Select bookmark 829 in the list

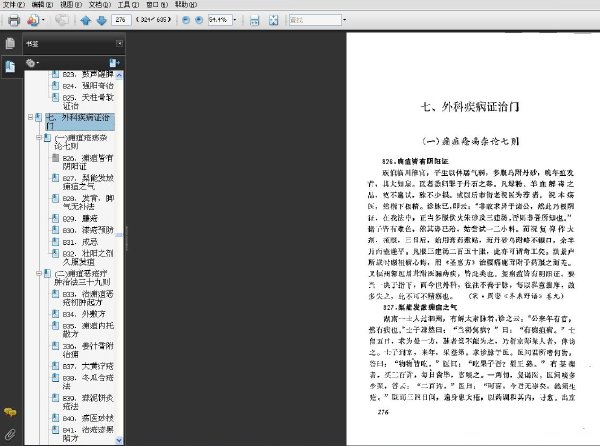coord(80,218)
